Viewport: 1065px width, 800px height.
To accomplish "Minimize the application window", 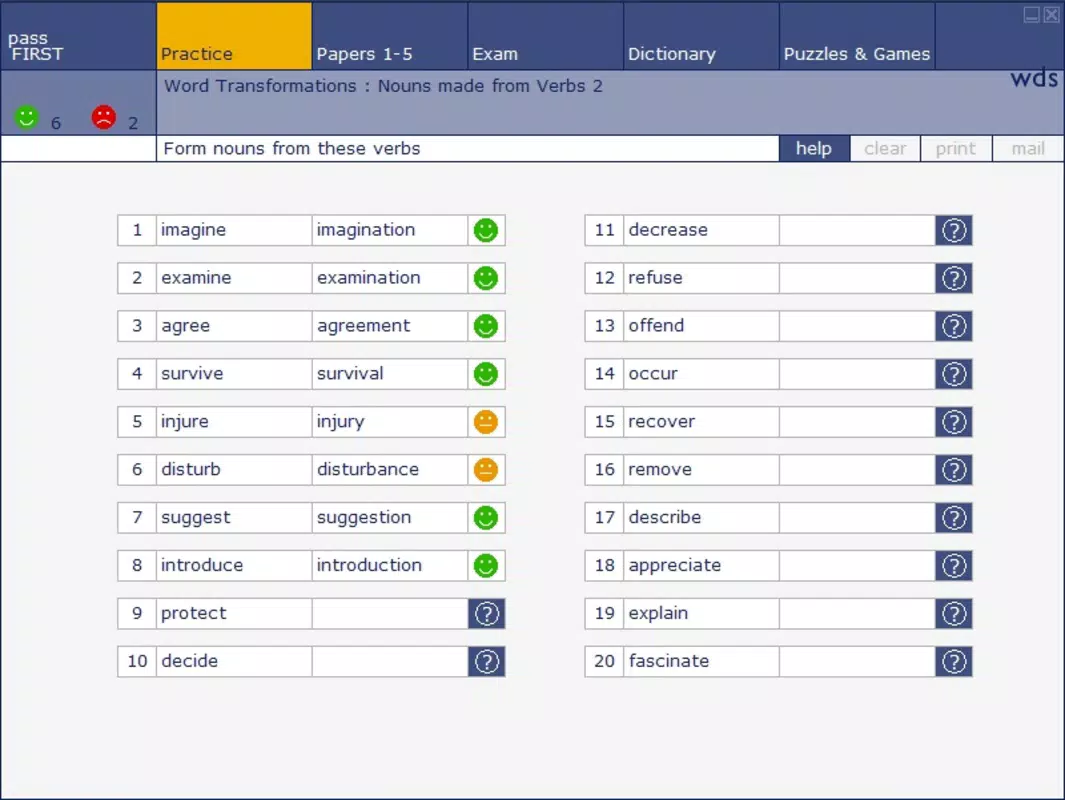I will pyautogui.click(x=1031, y=14).
